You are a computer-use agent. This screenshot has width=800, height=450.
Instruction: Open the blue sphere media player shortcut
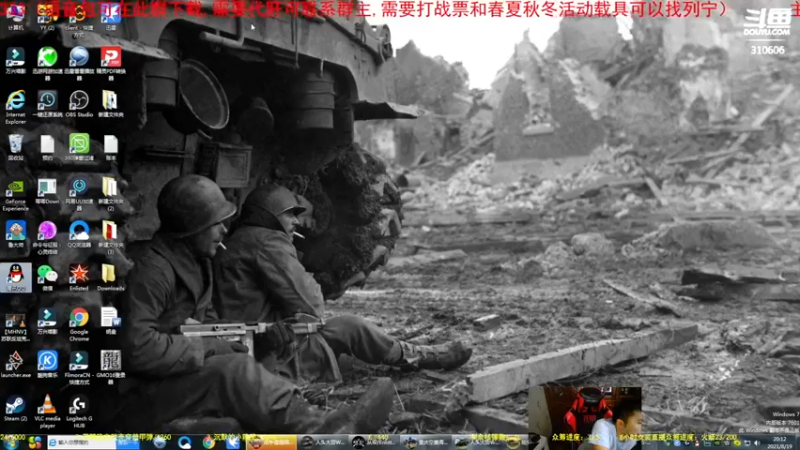[x=79, y=63]
